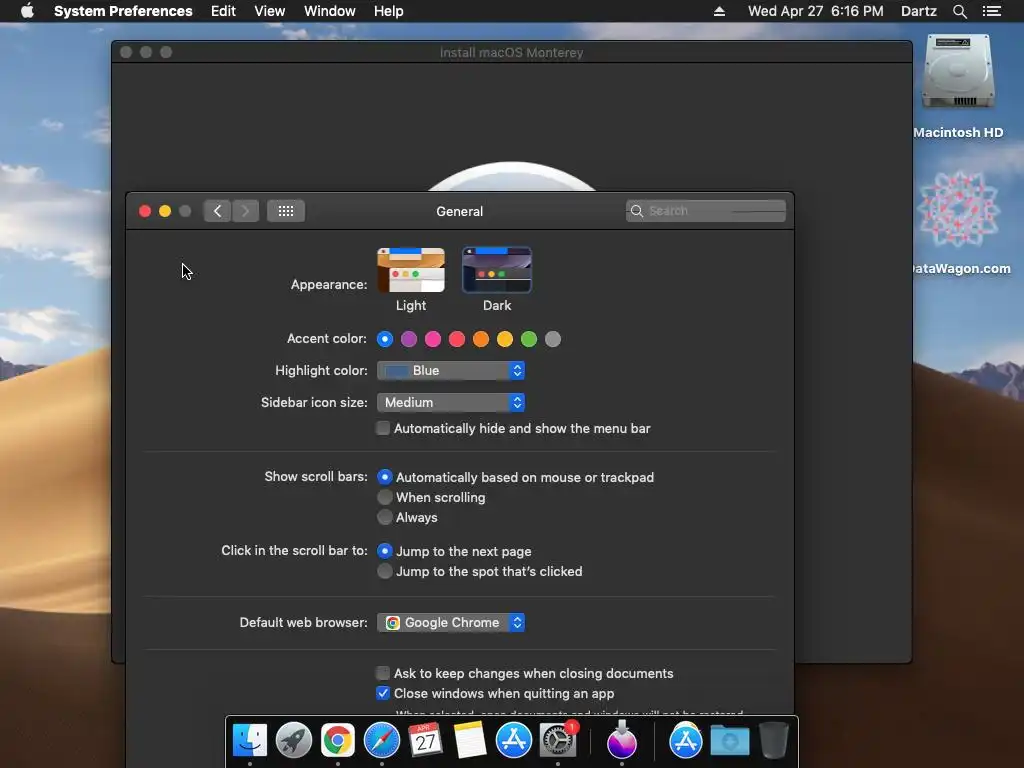Screen dimensions: 1024x768
Task: Open the purple installer orb in Dock
Action: (622, 741)
